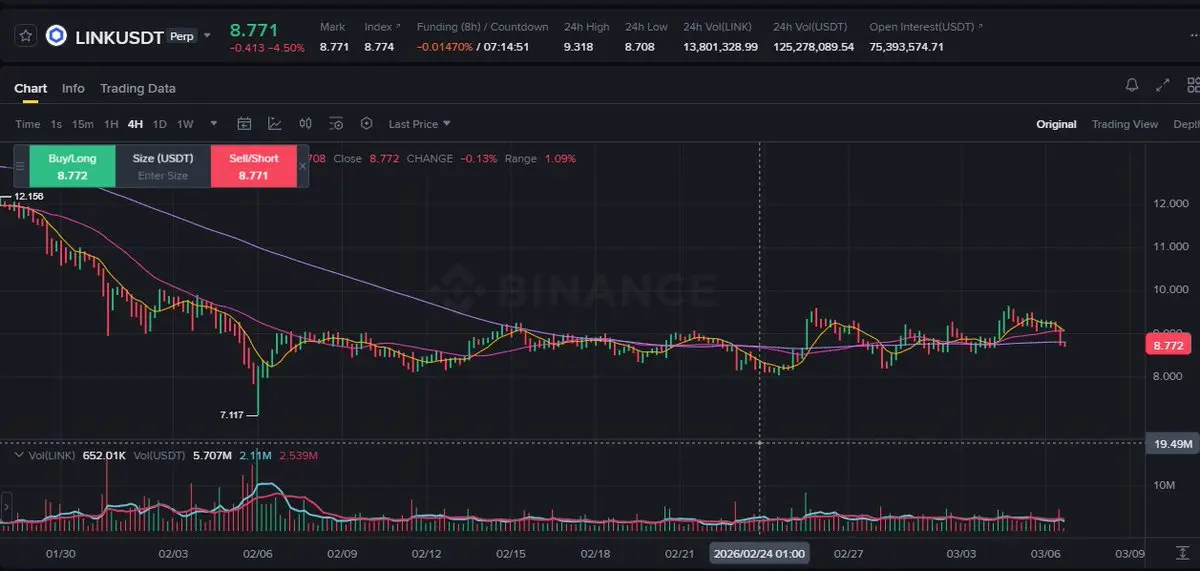This screenshot has height=571, width=1200.
Task: Expand the LINKUSDT pair selector arrow
Action: click(x=207, y=36)
